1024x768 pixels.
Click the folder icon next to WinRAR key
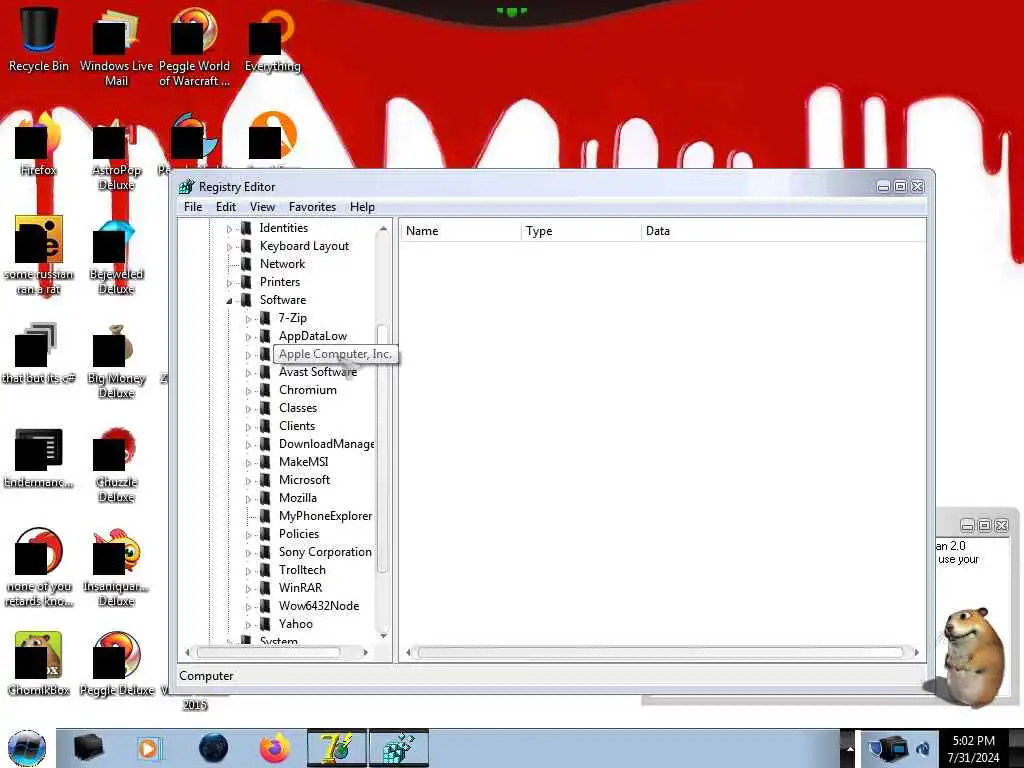(264, 588)
